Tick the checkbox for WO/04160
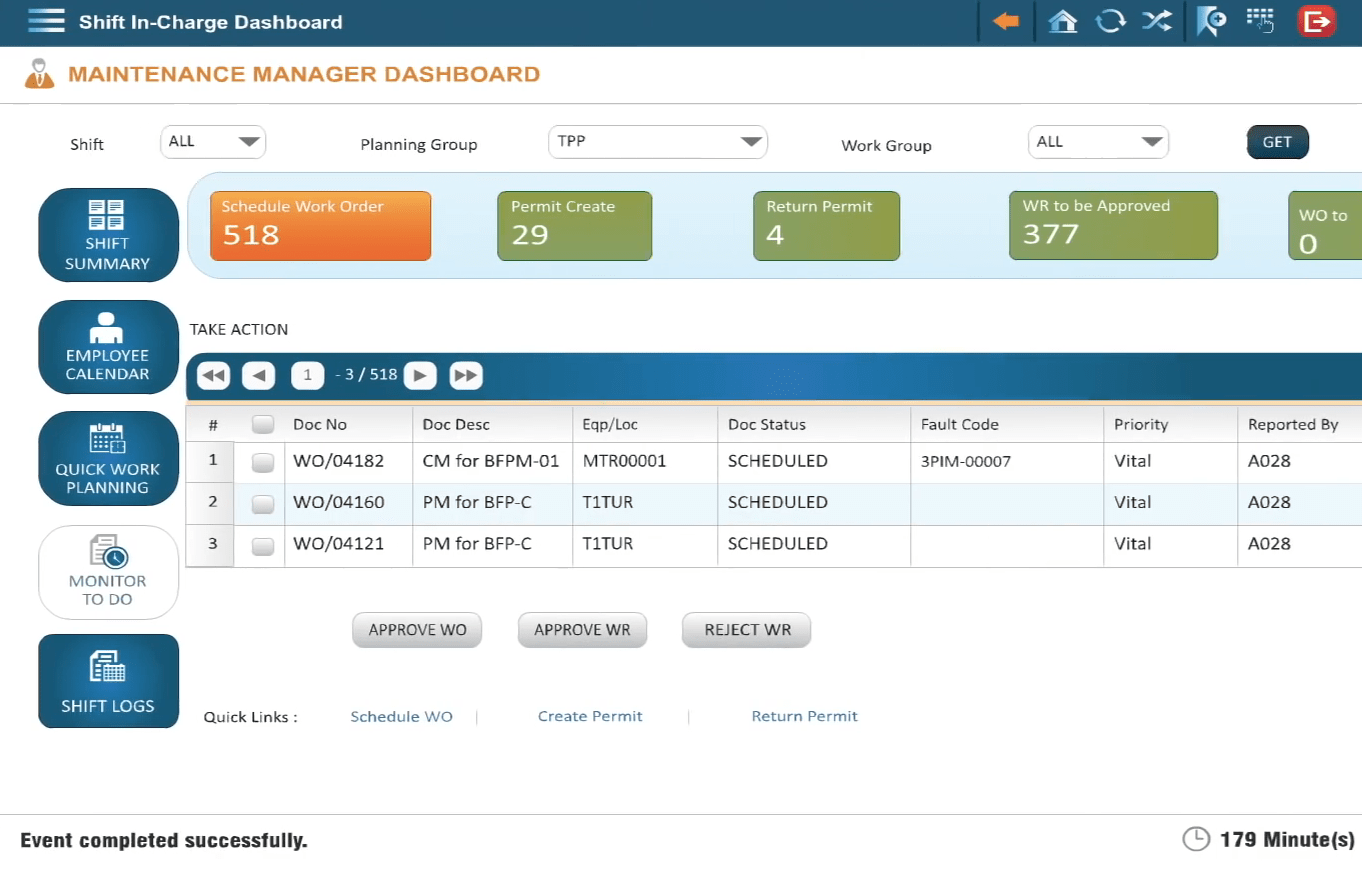1362x870 pixels. tap(262, 504)
